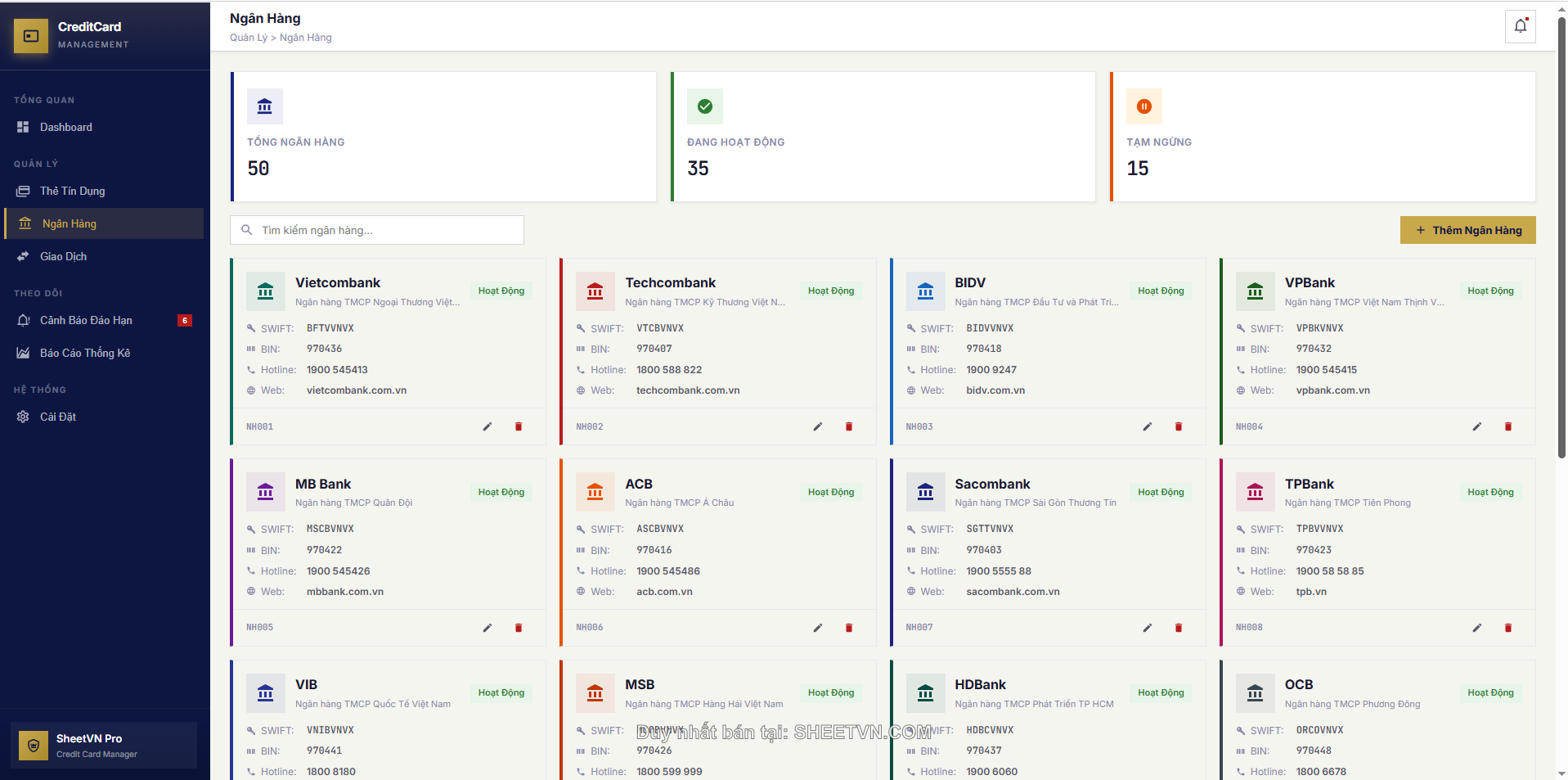Click the page vertical scrollbar
This screenshot has width=1568, height=780.
pyautogui.click(x=1561, y=246)
